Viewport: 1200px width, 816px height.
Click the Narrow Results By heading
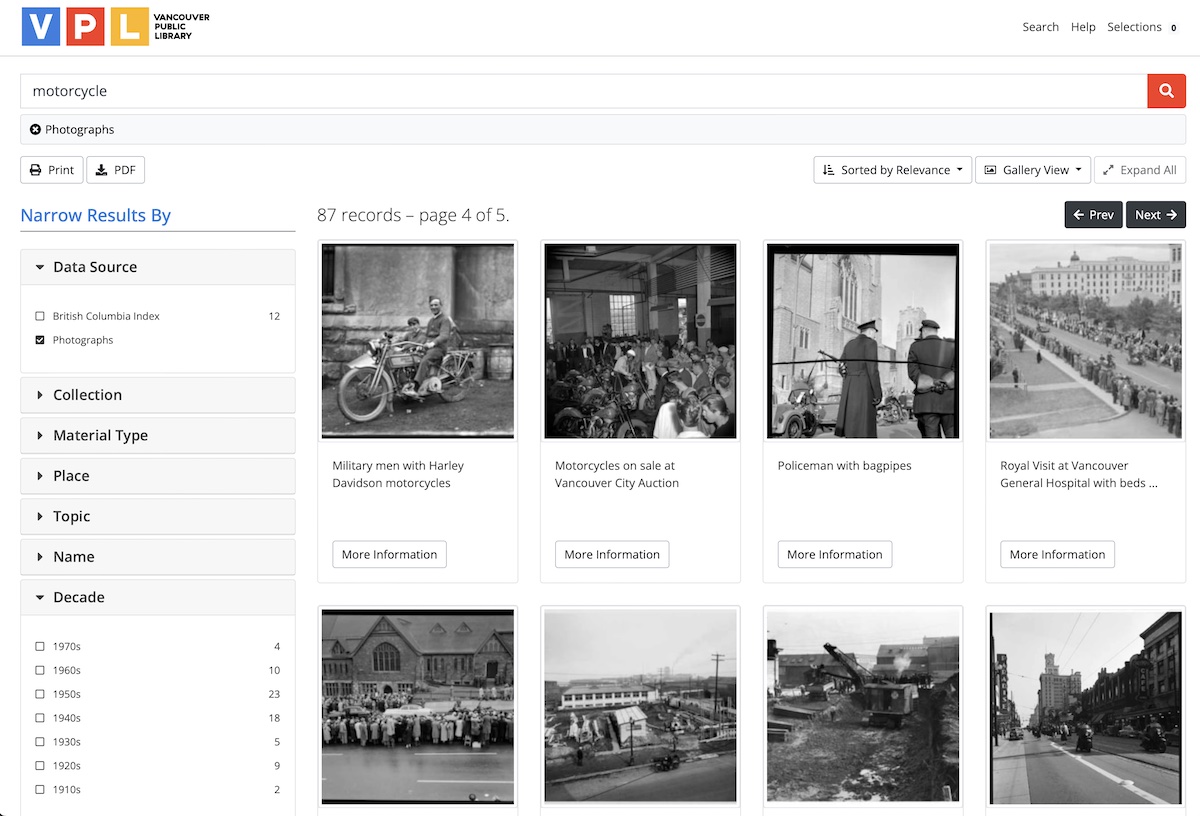[96, 216]
